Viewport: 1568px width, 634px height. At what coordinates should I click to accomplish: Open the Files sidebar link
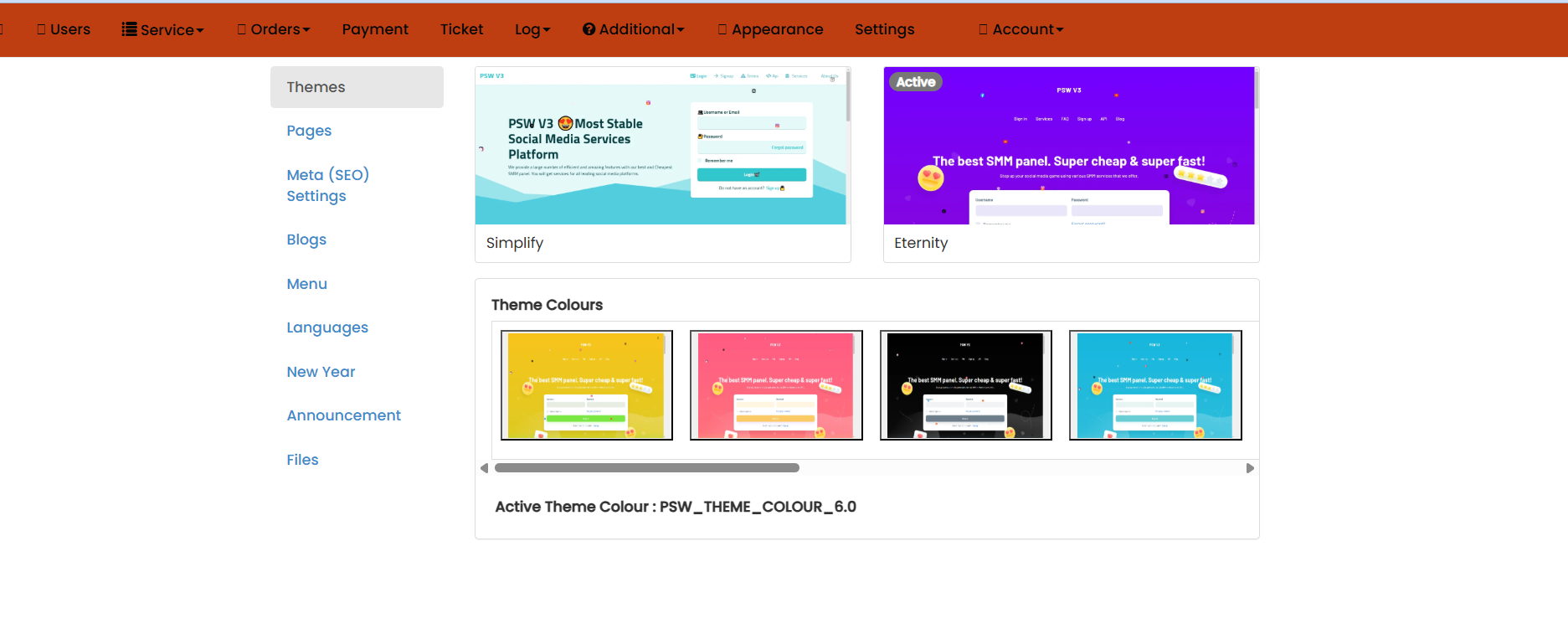302,460
